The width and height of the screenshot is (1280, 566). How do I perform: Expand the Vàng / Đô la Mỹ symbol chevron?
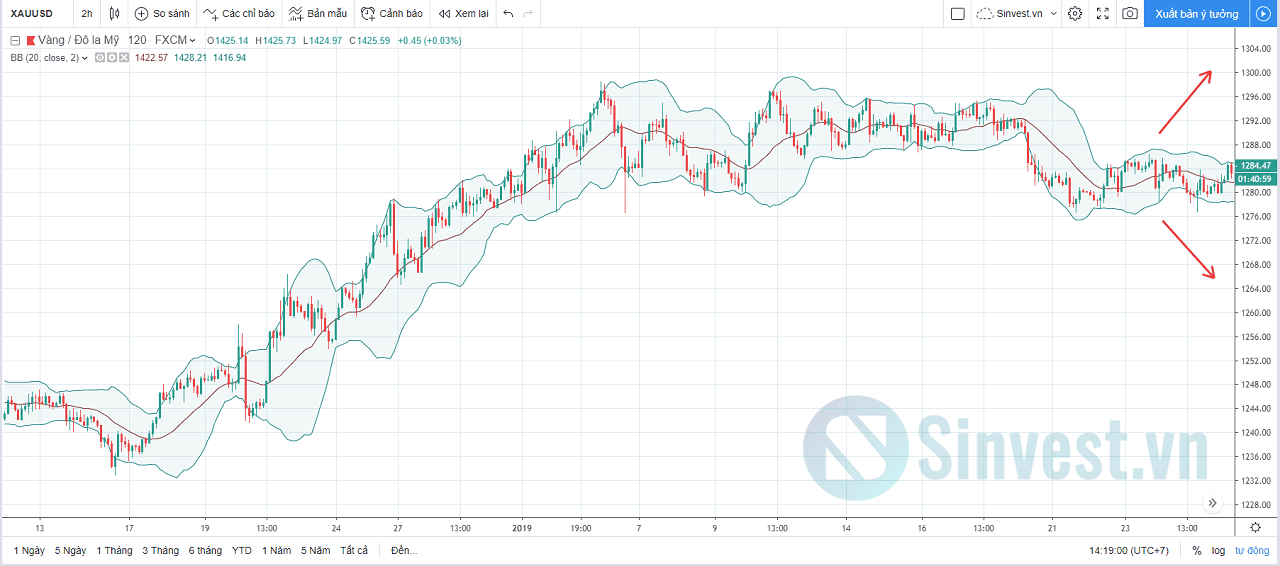[192, 41]
